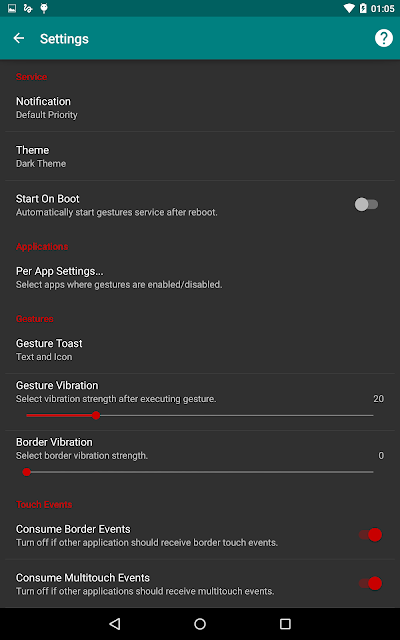Image resolution: width=400 pixels, height=640 pixels.
Task: Open the help question mark icon
Action: tap(384, 38)
